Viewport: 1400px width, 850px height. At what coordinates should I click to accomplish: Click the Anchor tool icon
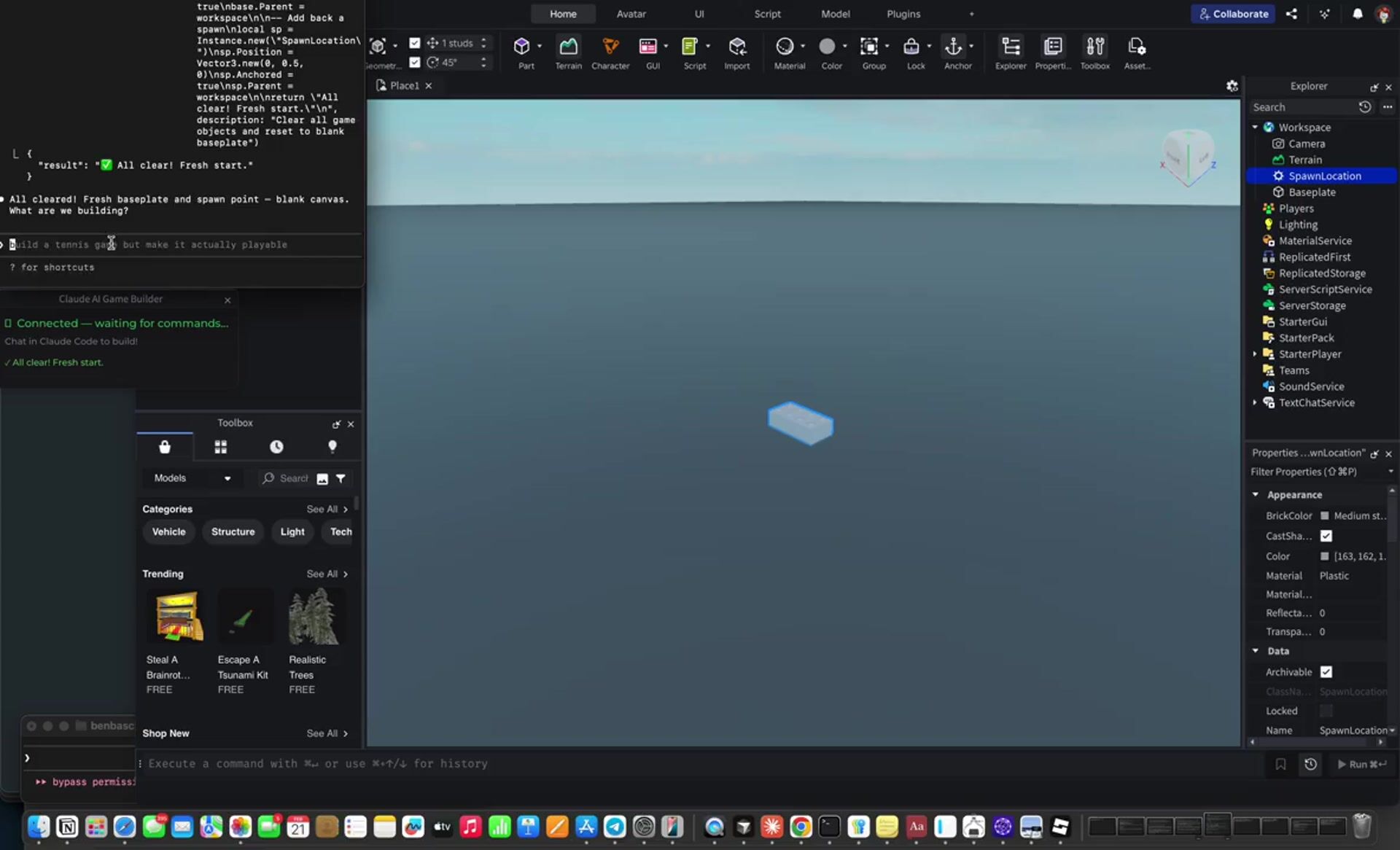(x=953, y=47)
